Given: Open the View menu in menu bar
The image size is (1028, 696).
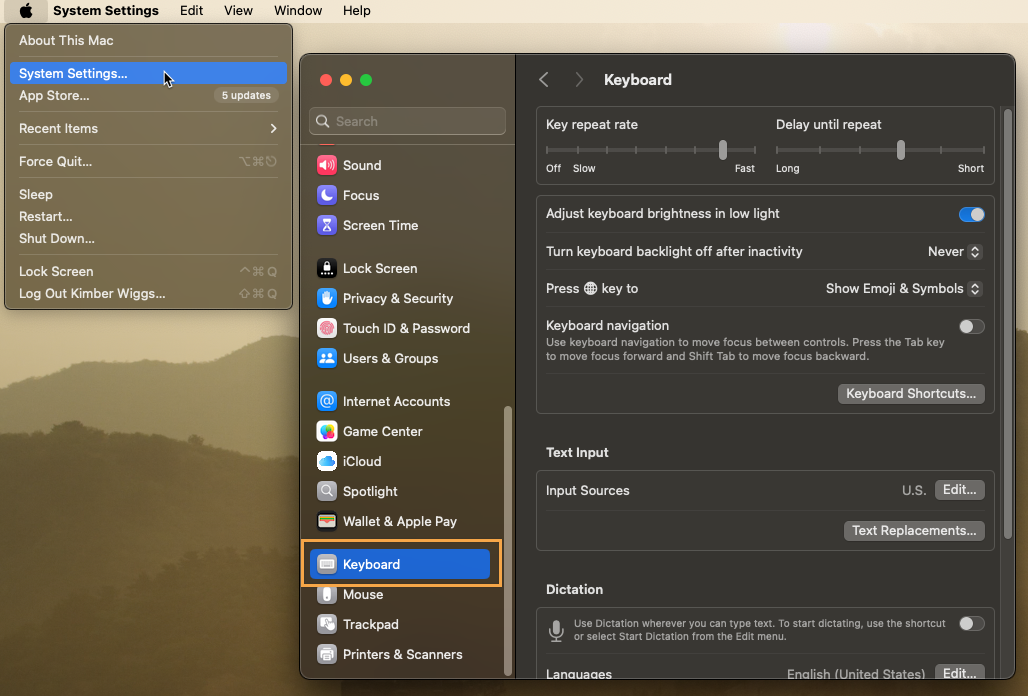Looking at the screenshot, I should tap(238, 10).
